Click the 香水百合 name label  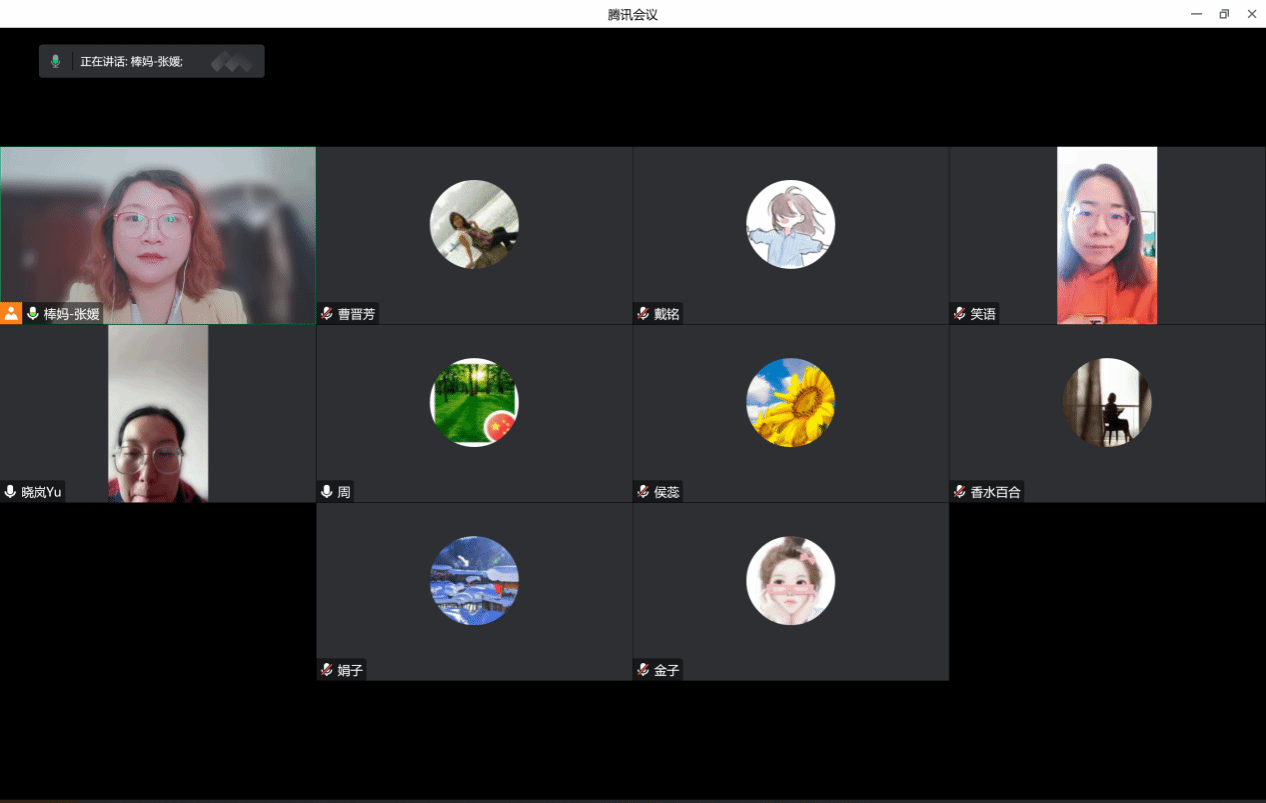click(995, 492)
